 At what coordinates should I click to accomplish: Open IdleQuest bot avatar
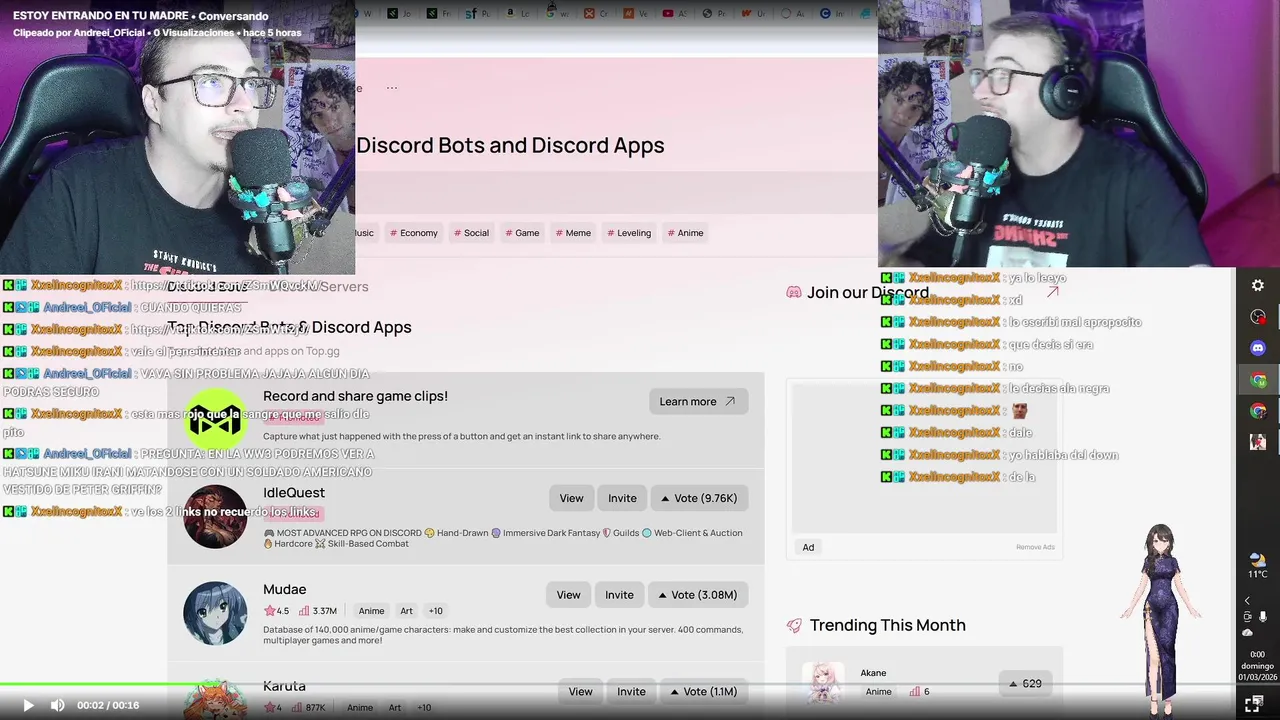pos(215,516)
